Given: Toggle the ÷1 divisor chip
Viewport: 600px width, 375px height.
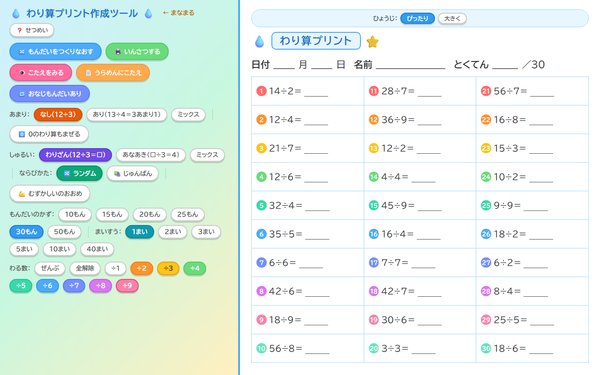Looking at the screenshot, I should click(116, 268).
